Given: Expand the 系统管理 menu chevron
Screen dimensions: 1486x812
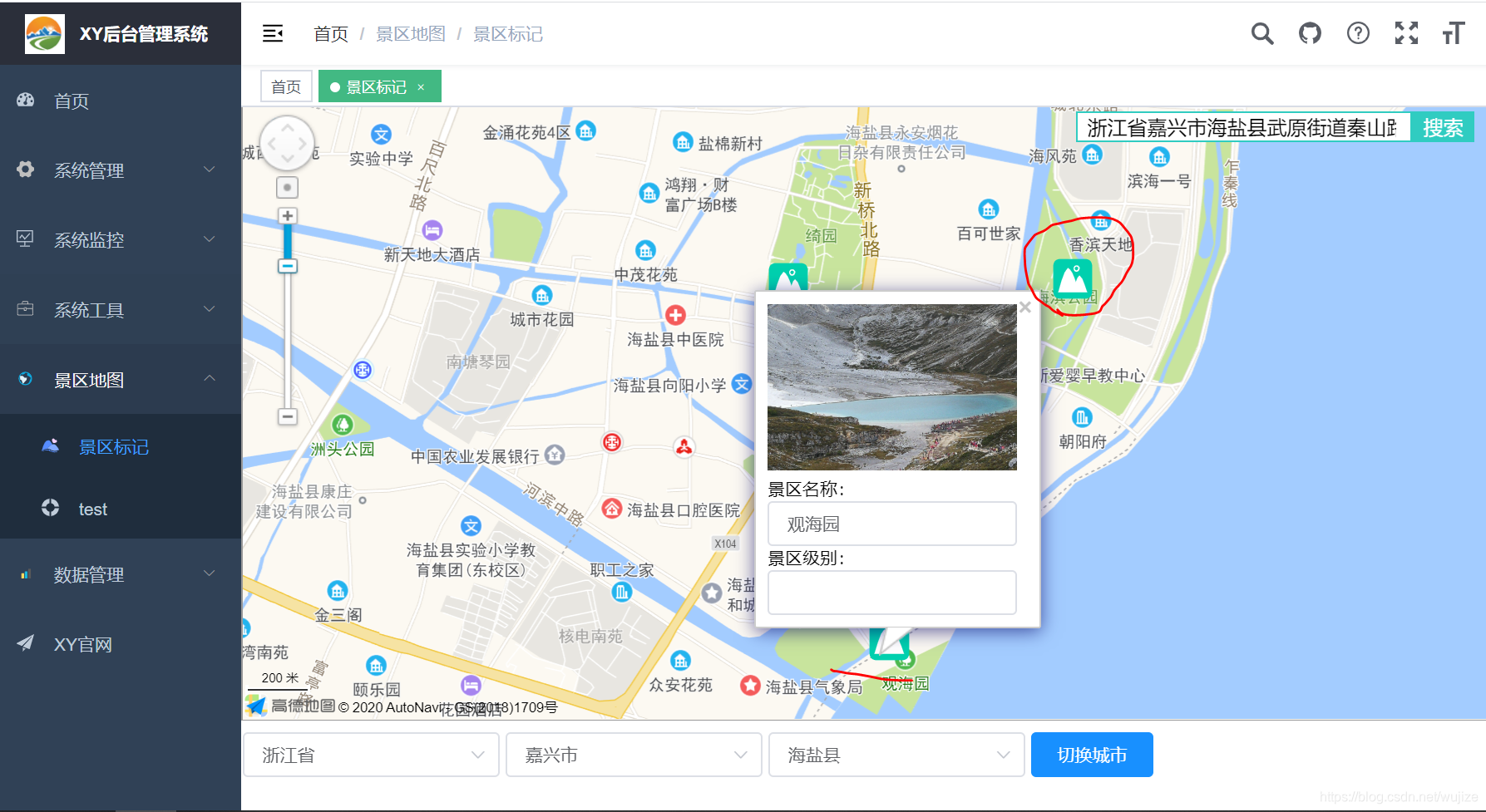Looking at the screenshot, I should coord(210,170).
